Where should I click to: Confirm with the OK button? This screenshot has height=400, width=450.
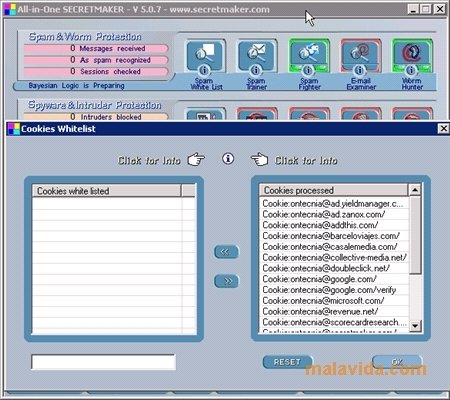pos(397,362)
